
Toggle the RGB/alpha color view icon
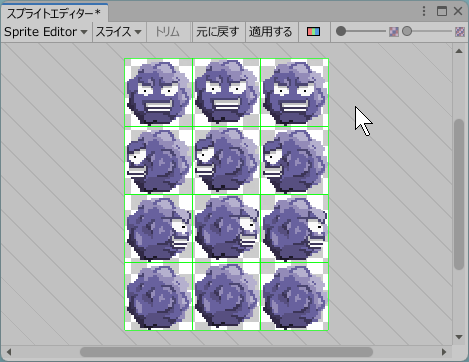313,32
